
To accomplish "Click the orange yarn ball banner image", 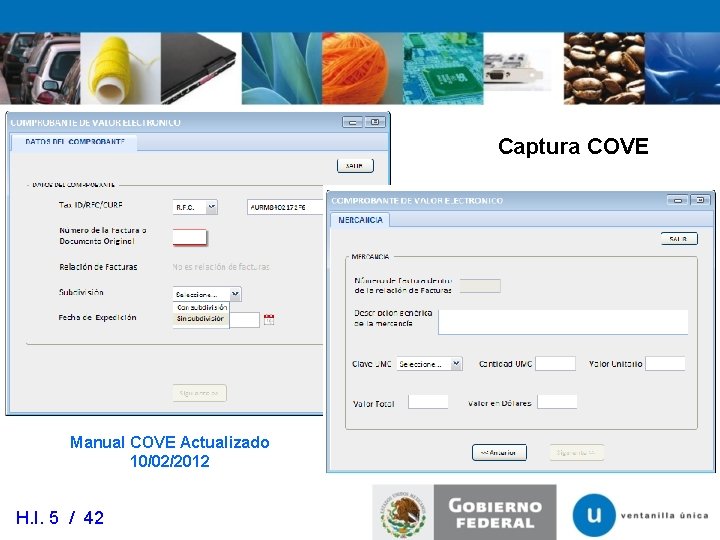I will point(362,68).
